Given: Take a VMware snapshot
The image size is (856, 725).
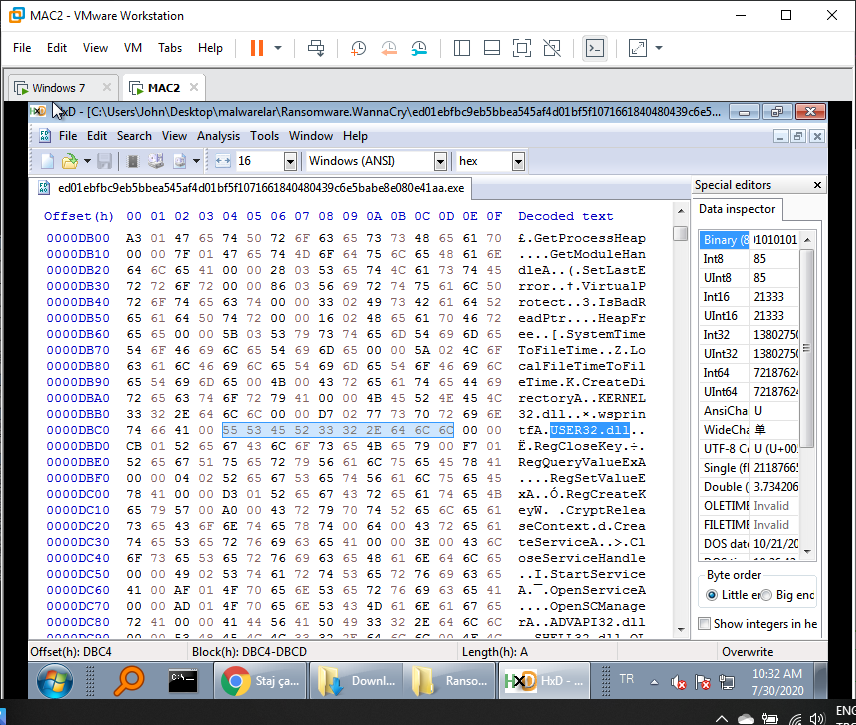Looking at the screenshot, I should pos(358,48).
